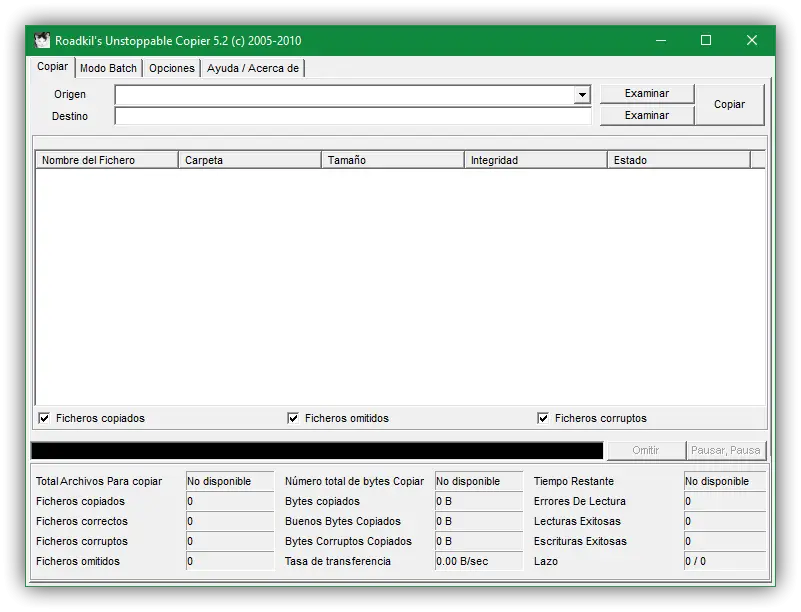The height and width of the screenshot is (612, 801).
Task: Click the Tiempo Restante No disponible value
Action: click(x=725, y=481)
